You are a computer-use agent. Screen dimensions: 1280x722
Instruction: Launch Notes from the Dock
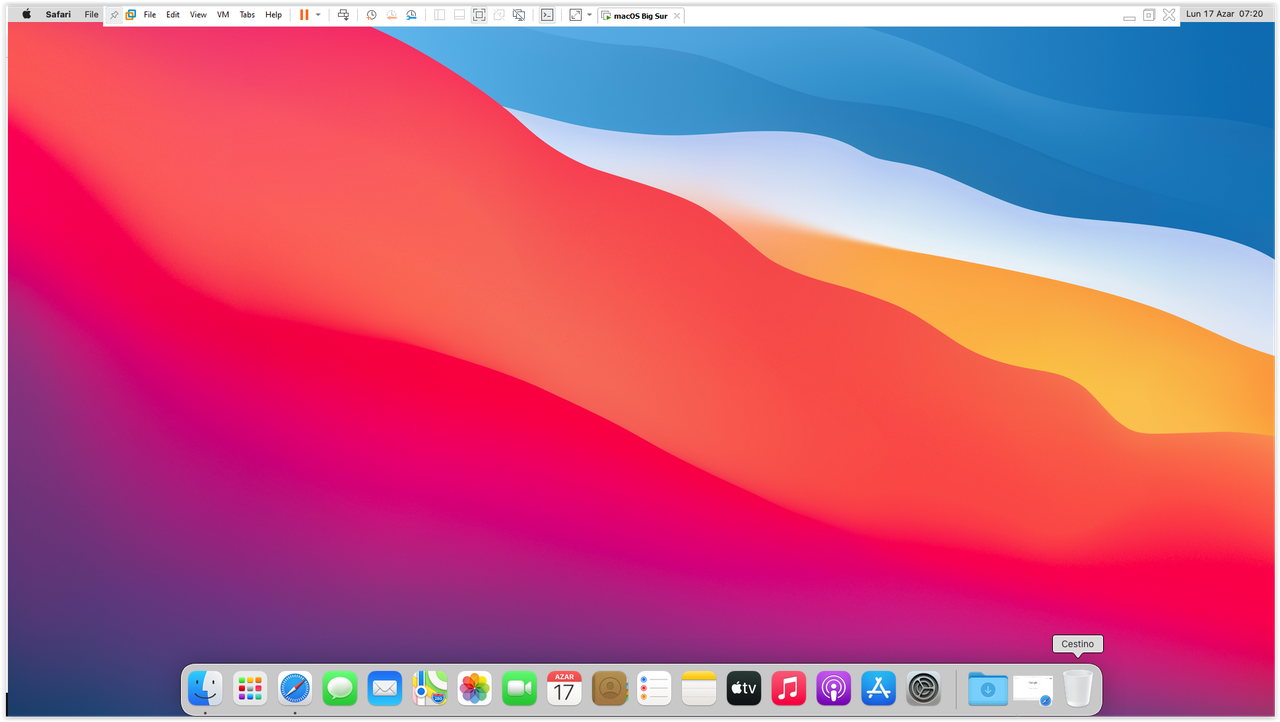[699, 688]
